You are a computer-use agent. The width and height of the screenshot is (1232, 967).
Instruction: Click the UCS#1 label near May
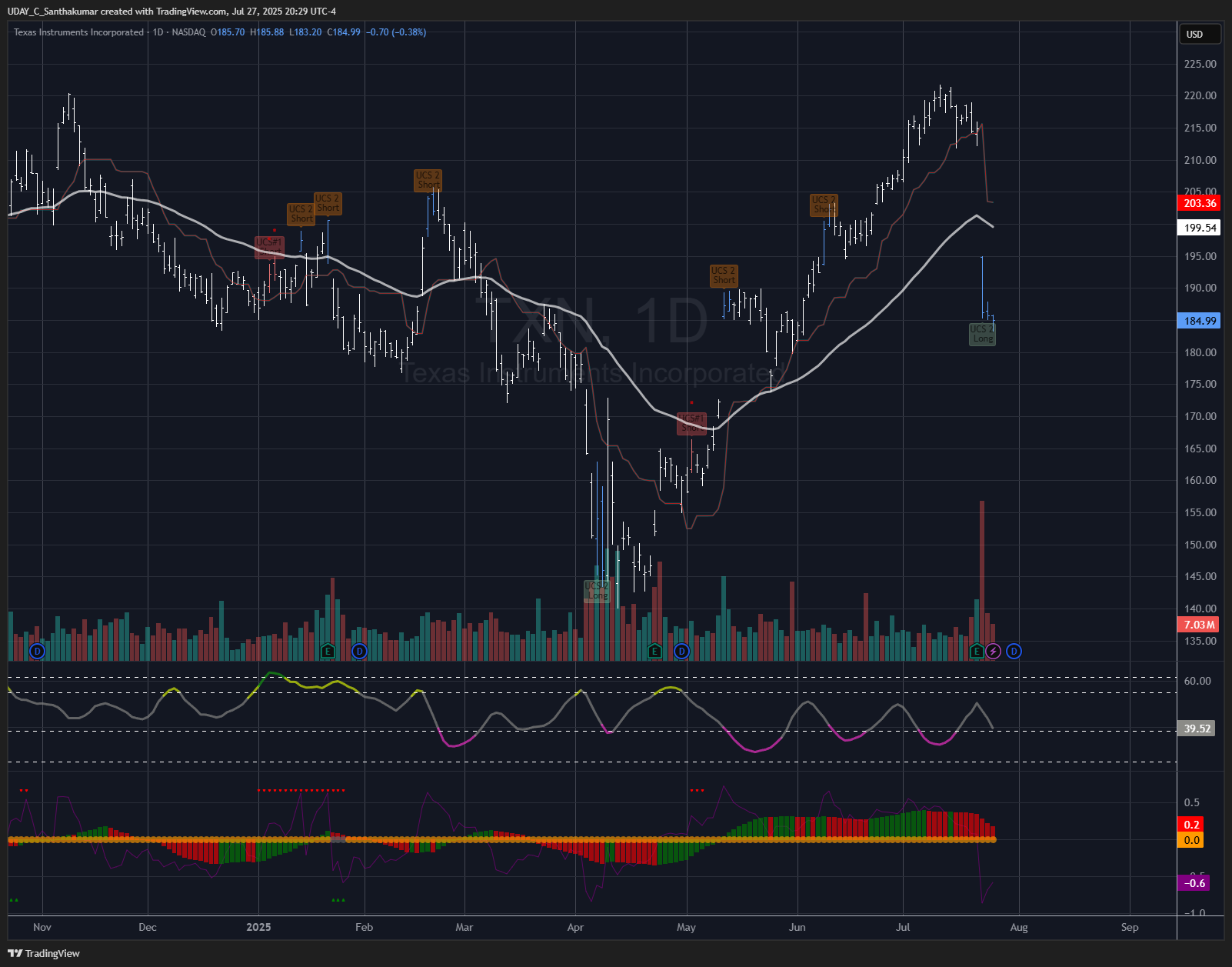tap(691, 423)
